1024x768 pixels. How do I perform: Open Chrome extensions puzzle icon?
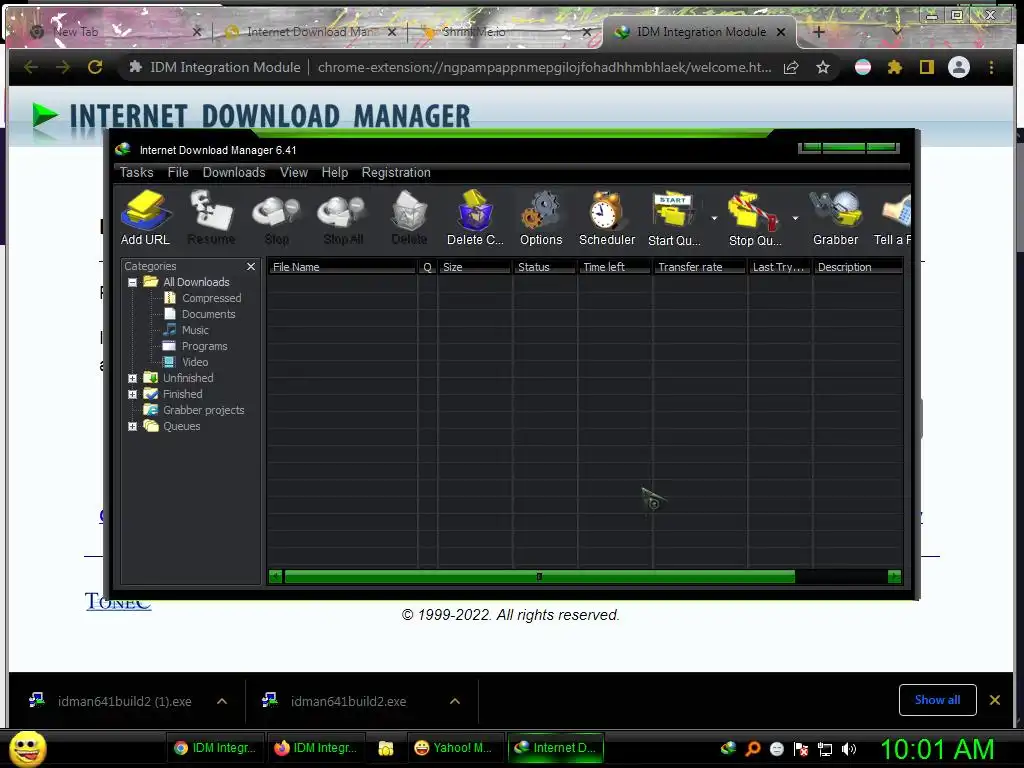[895, 67]
